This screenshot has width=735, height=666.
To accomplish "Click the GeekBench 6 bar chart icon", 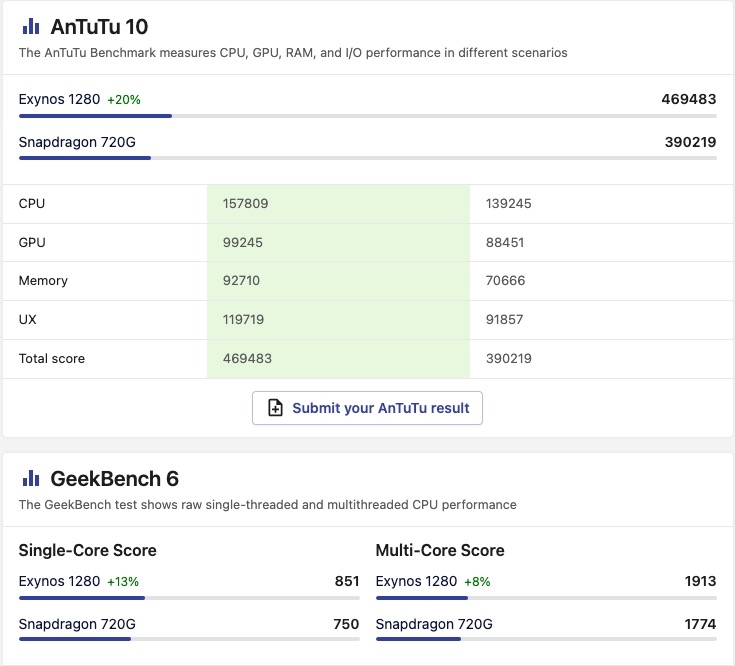I will (31, 479).
